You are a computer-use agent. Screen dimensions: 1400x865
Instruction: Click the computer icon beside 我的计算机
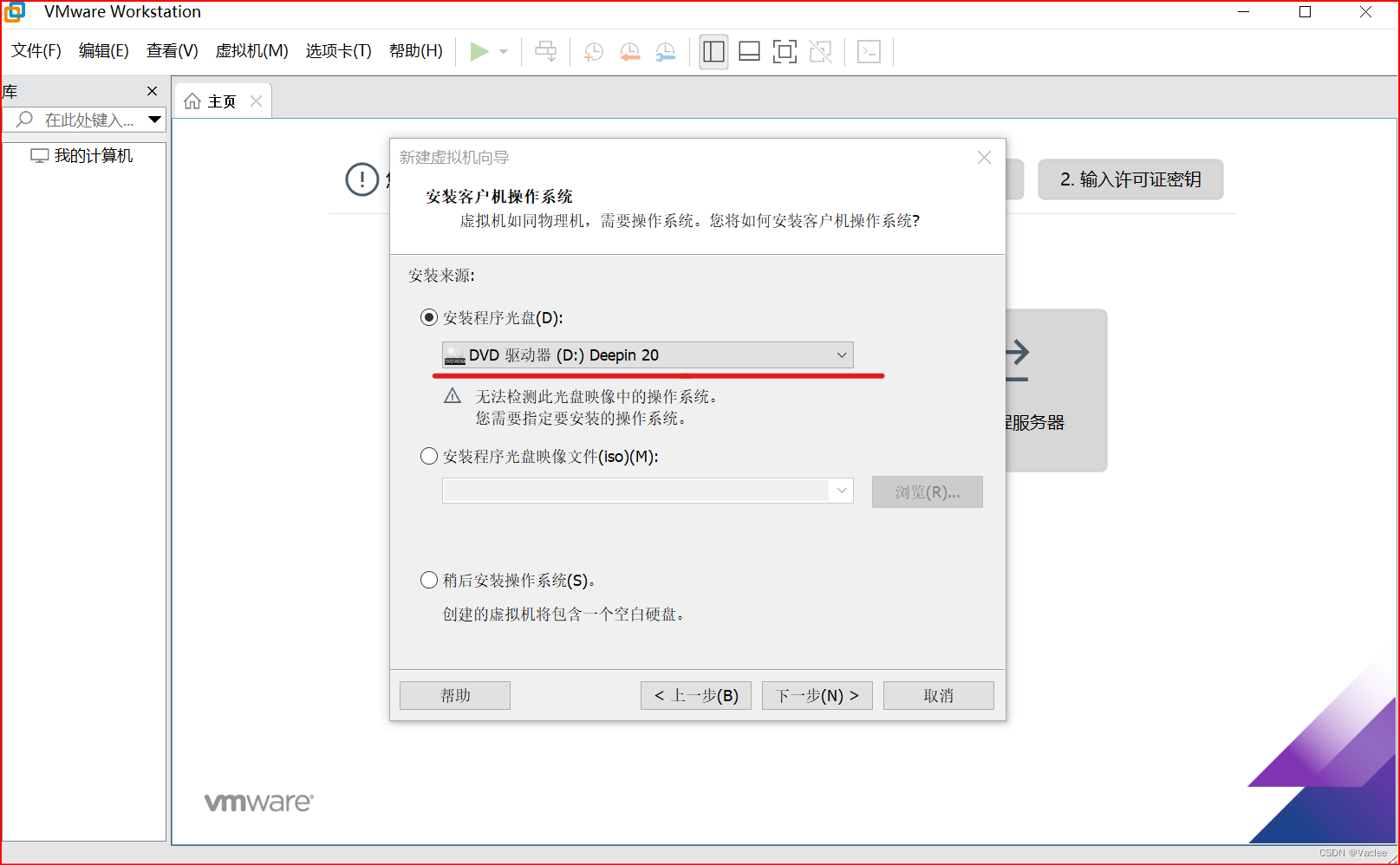click(x=40, y=156)
